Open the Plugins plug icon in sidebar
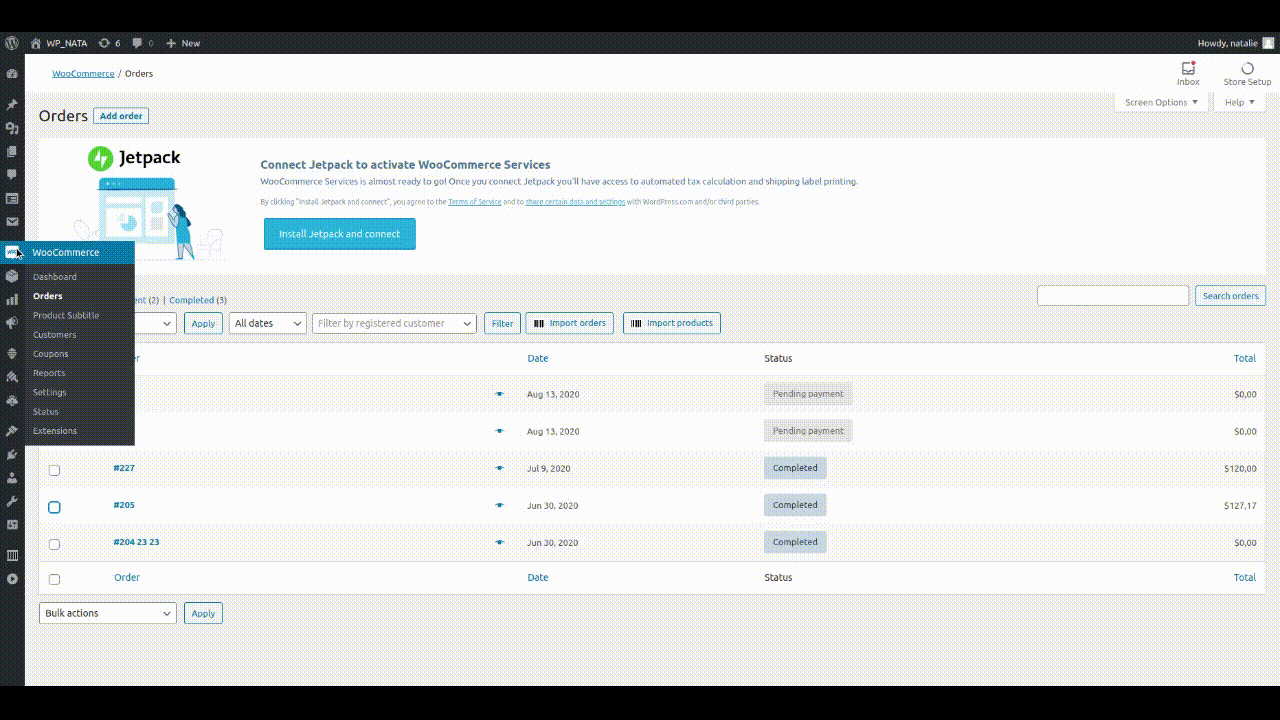The width and height of the screenshot is (1280, 720). tap(12, 454)
